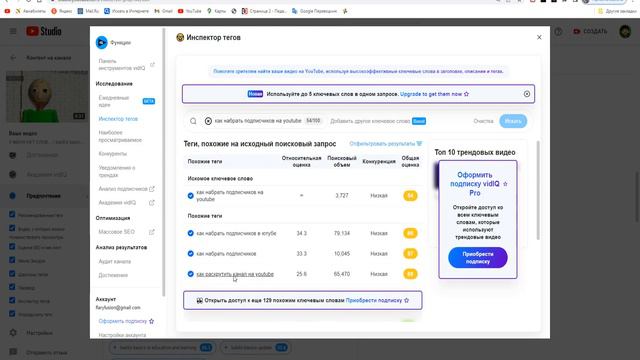Click the YouTube Studio logo
This screenshot has width=640, height=360.
44,31
